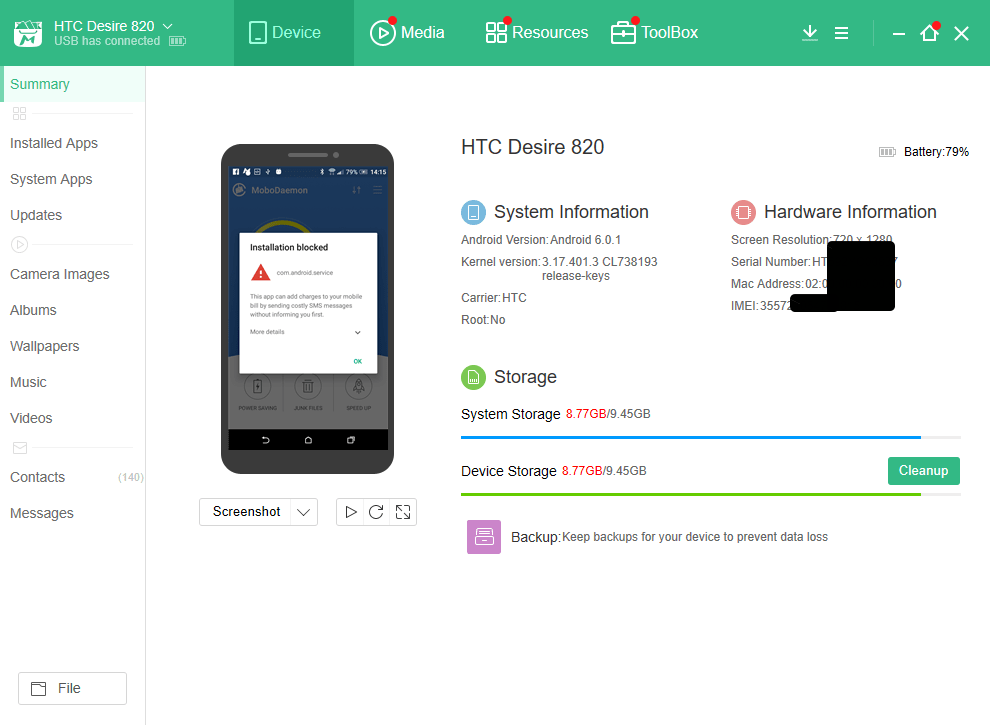The image size is (990, 725).
Task: Click the Hardware Information chip icon
Action: pos(744,212)
